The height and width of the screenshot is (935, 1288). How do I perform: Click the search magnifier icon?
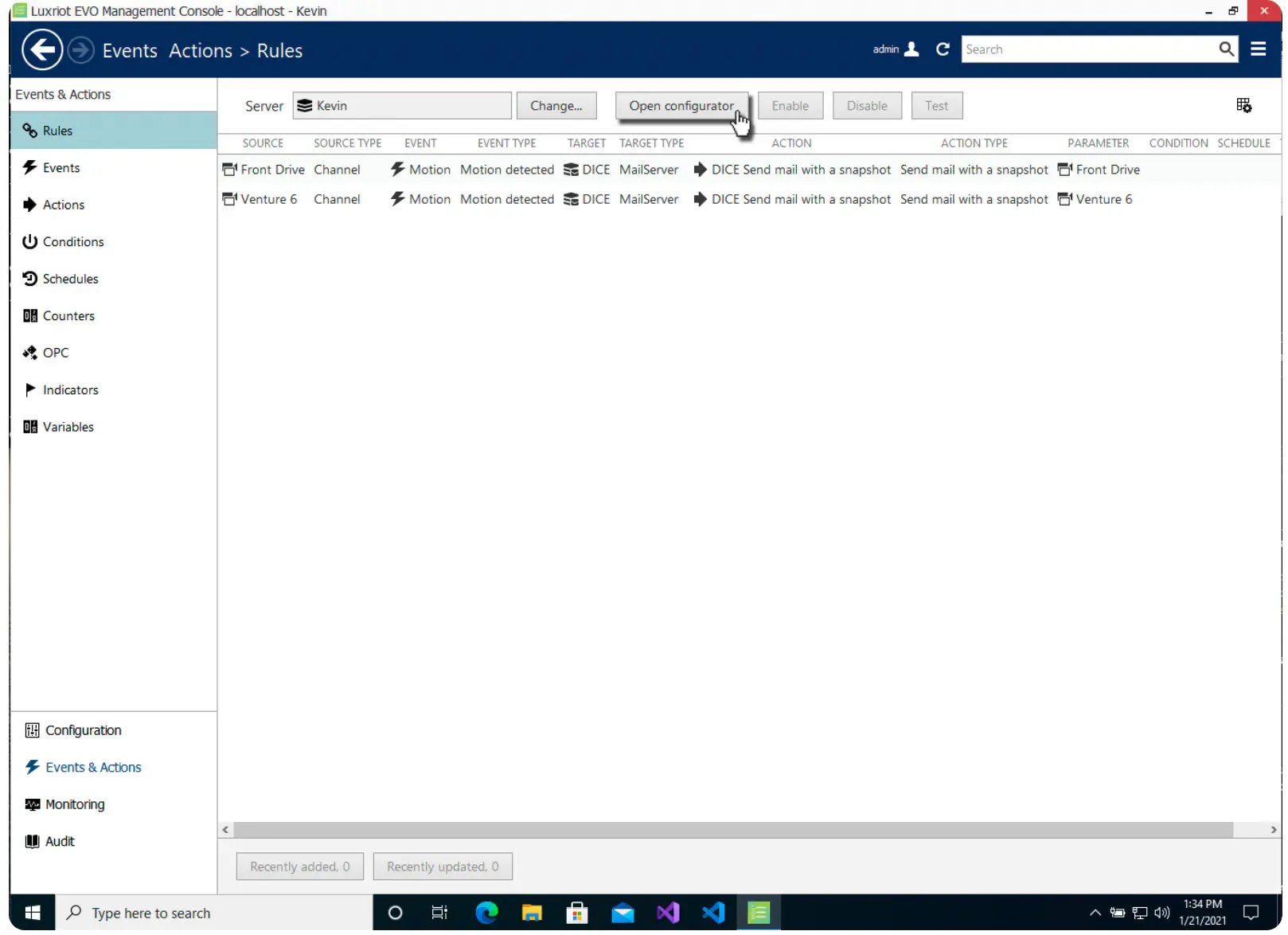click(x=1226, y=49)
